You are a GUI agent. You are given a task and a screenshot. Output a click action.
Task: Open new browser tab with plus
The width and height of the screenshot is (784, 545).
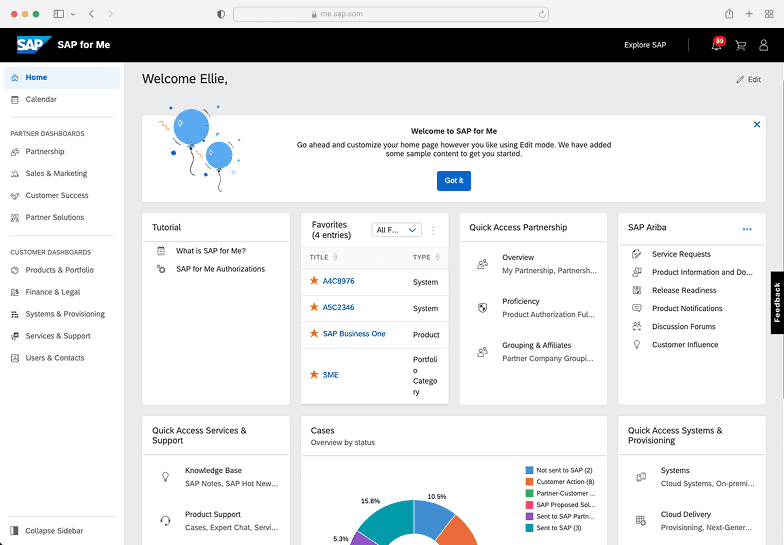pyautogui.click(x=749, y=14)
